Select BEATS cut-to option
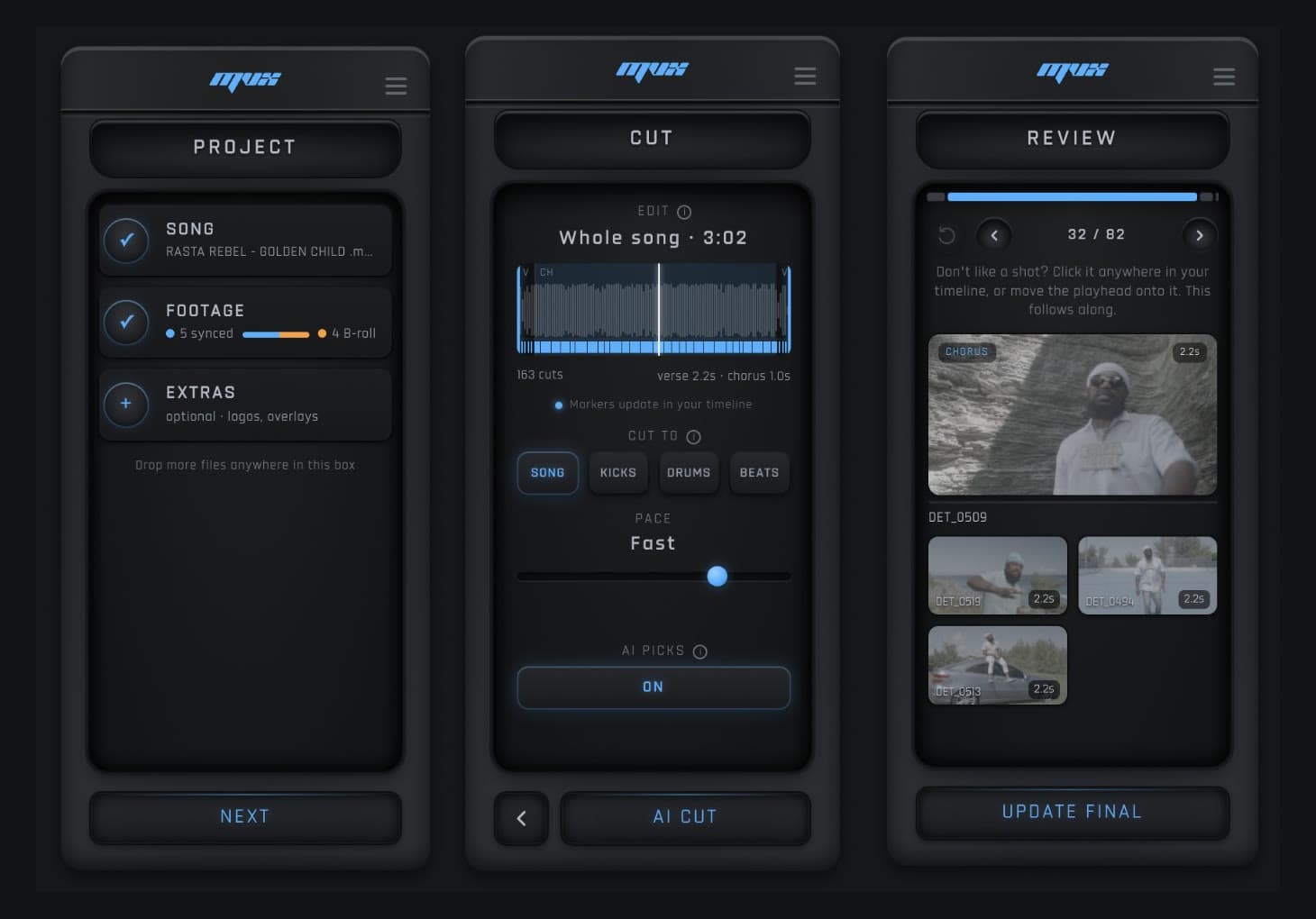Image resolution: width=1316 pixels, height=919 pixels. [x=759, y=473]
